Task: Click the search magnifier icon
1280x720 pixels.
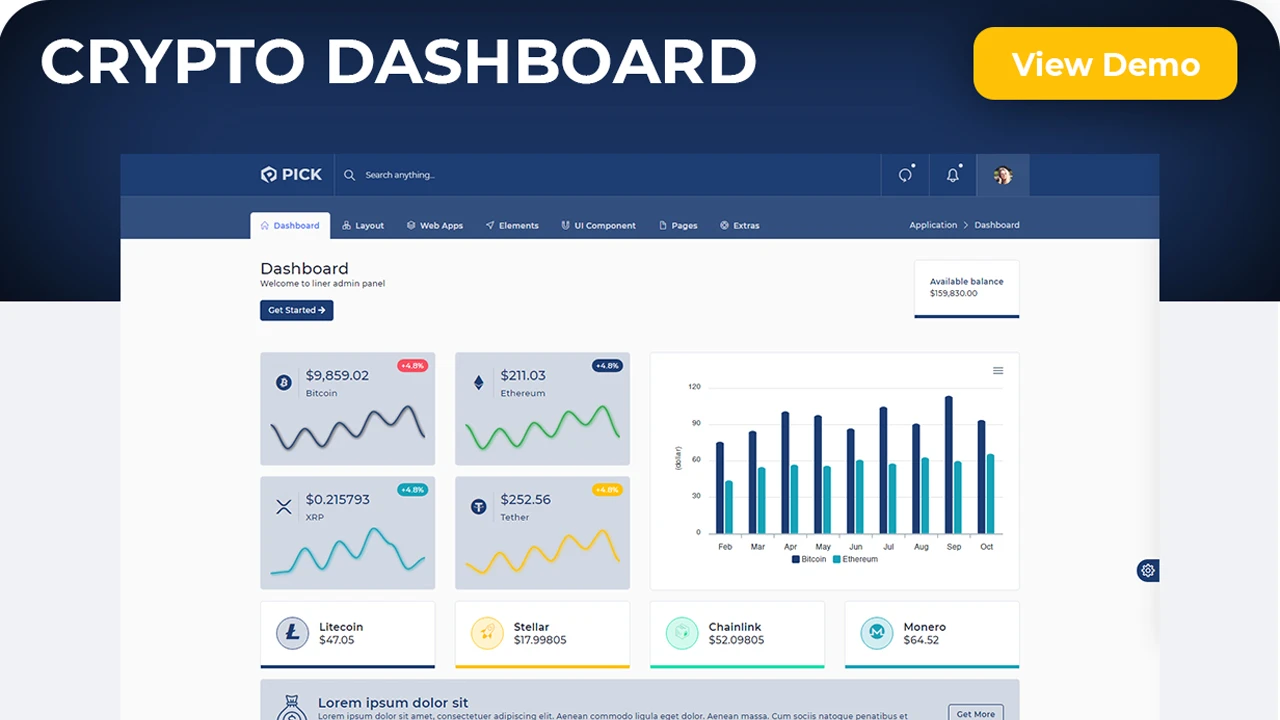Action: click(350, 175)
